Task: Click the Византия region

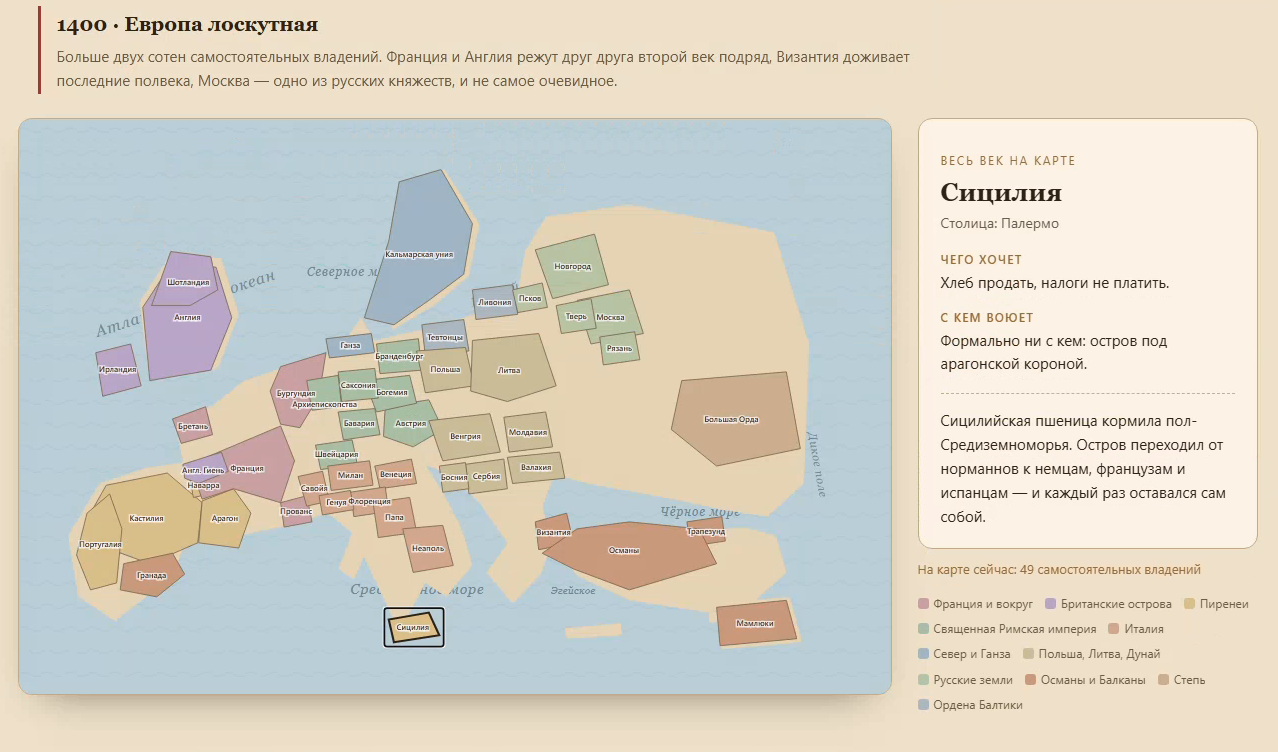Action: point(553,532)
